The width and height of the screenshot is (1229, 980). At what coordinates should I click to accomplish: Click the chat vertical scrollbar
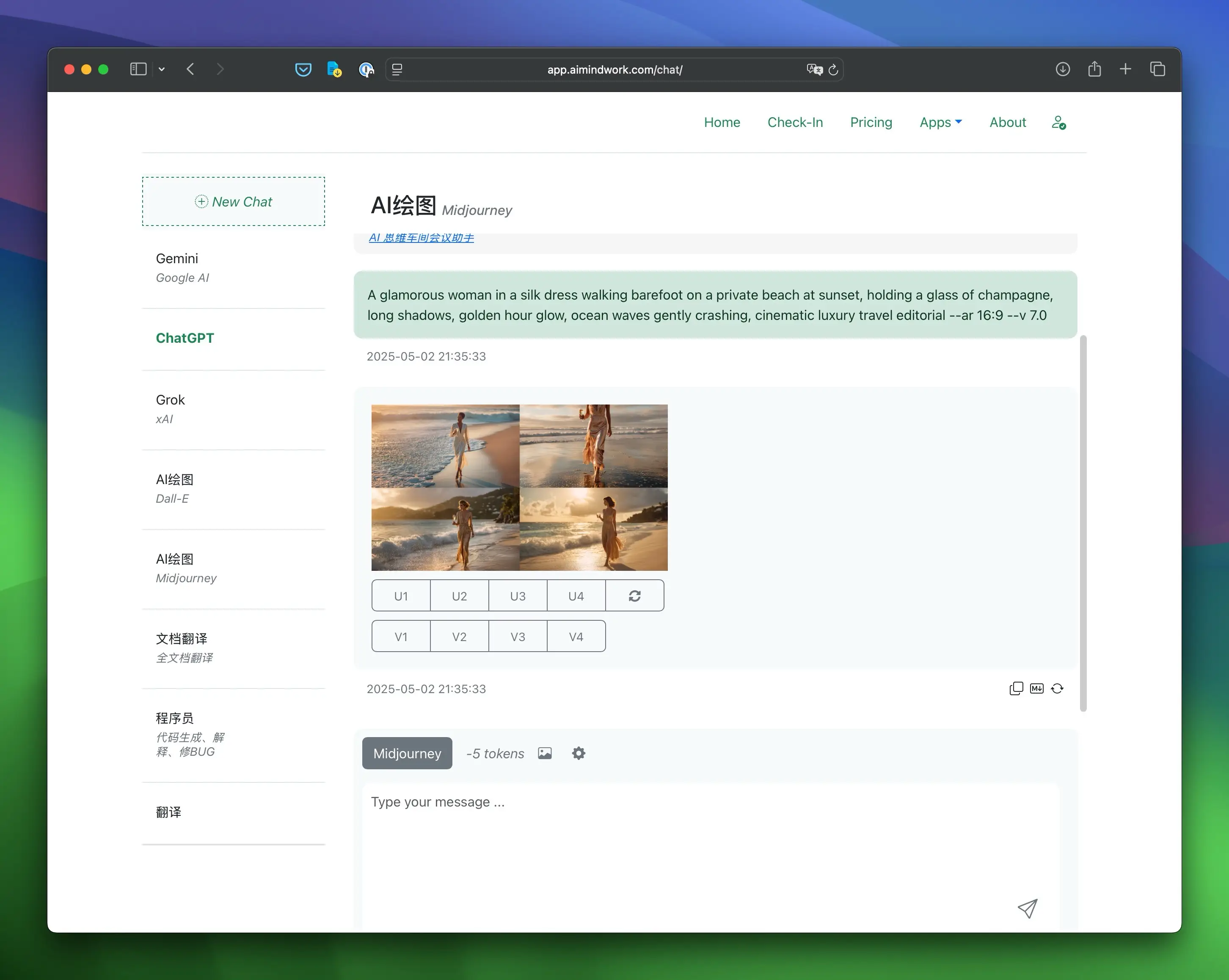coord(1083,523)
